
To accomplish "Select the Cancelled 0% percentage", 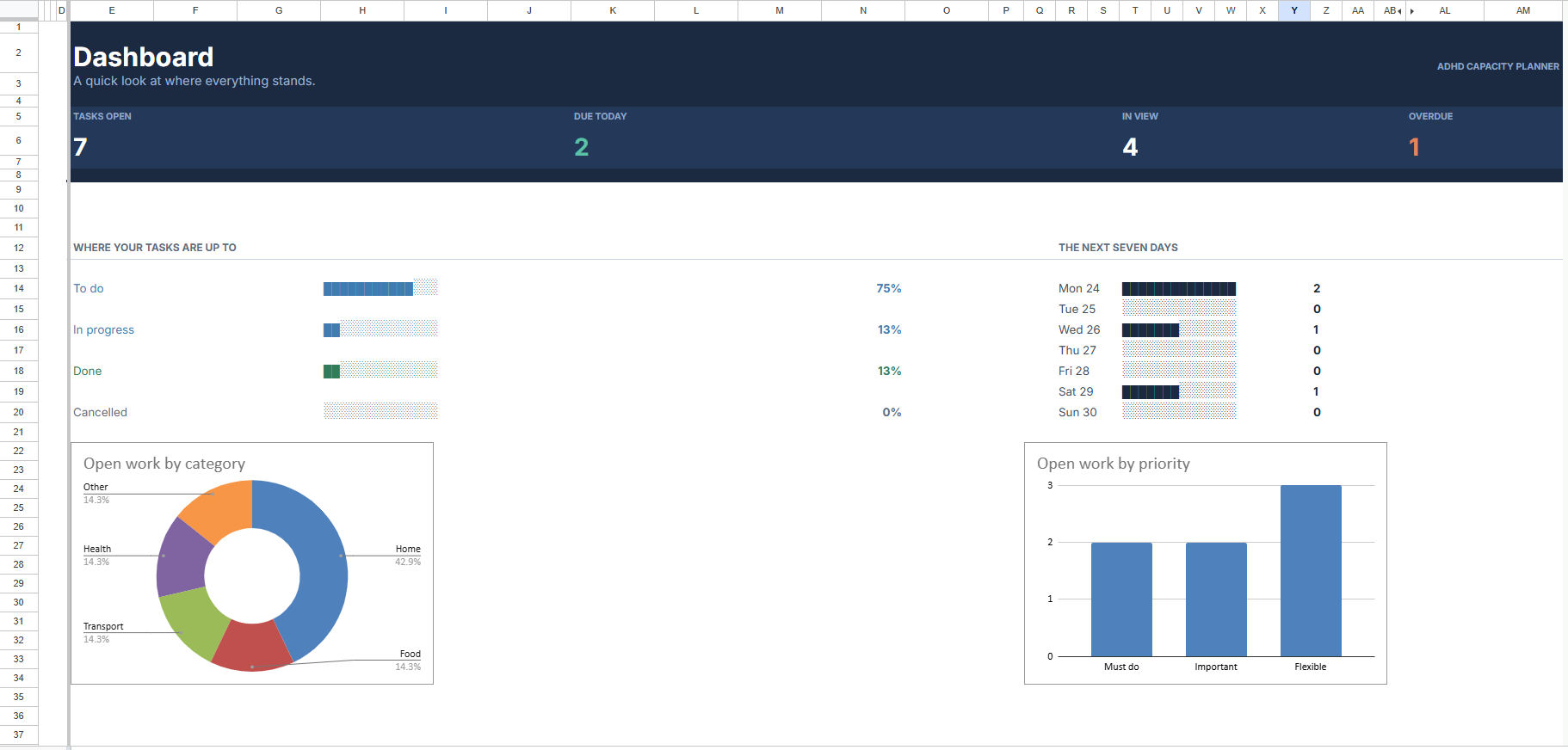I will (x=892, y=412).
